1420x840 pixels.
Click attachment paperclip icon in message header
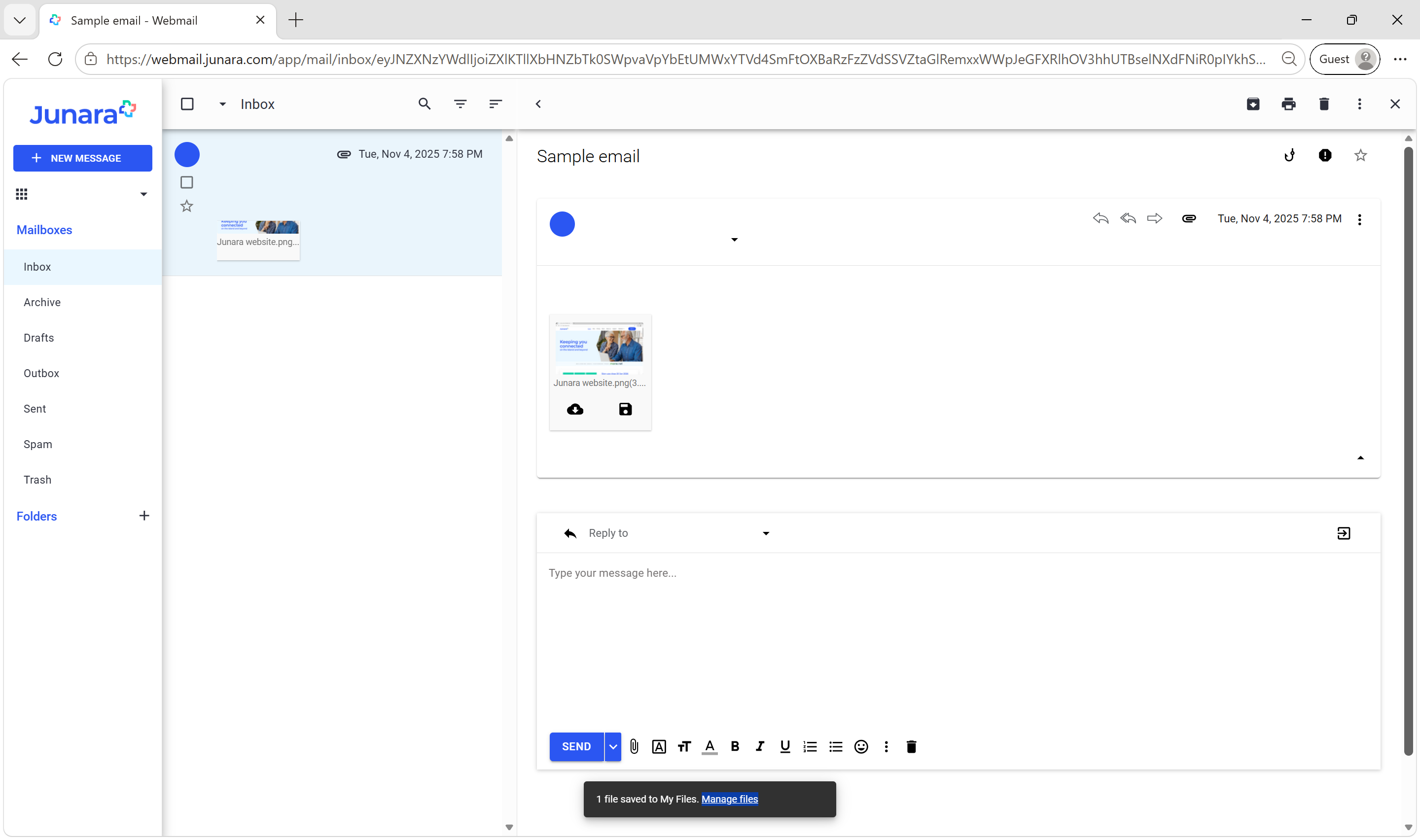coord(1189,218)
